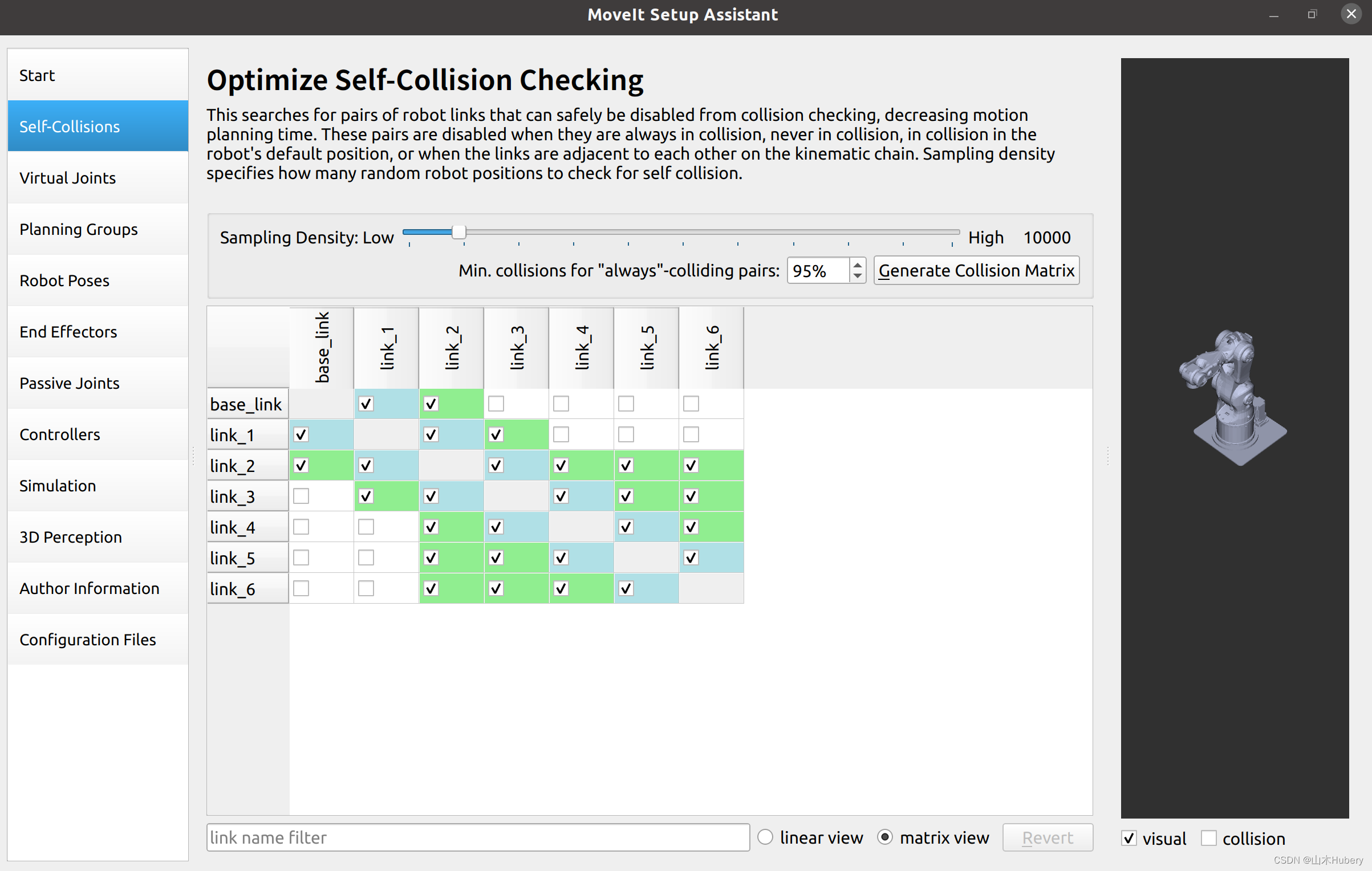Minimize the MoveIt Setup Assistant window

[1274, 15]
